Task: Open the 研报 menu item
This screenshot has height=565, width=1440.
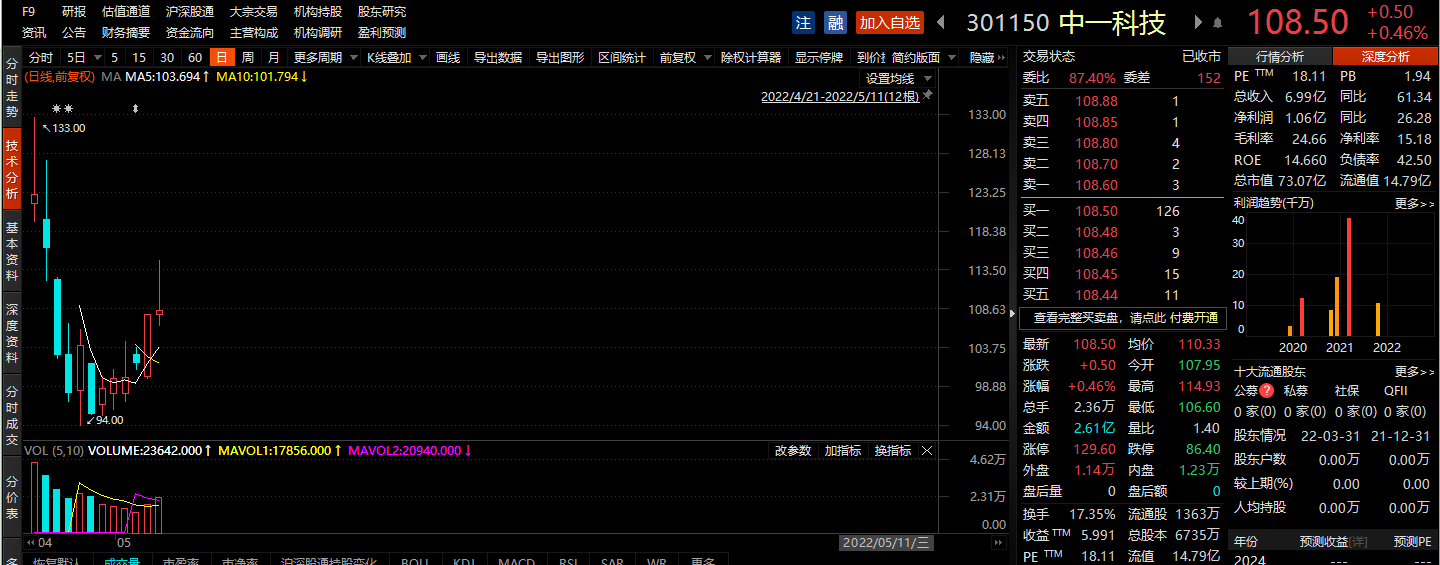Action: point(74,12)
